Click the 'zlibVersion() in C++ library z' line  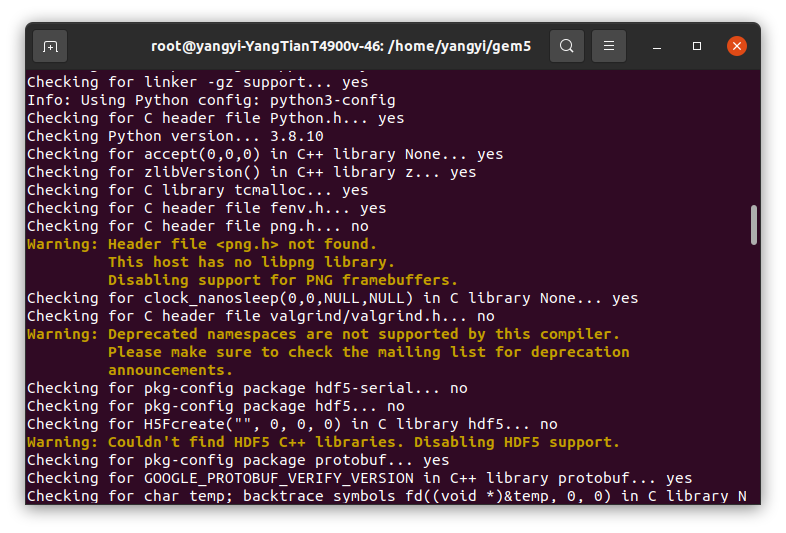click(252, 172)
